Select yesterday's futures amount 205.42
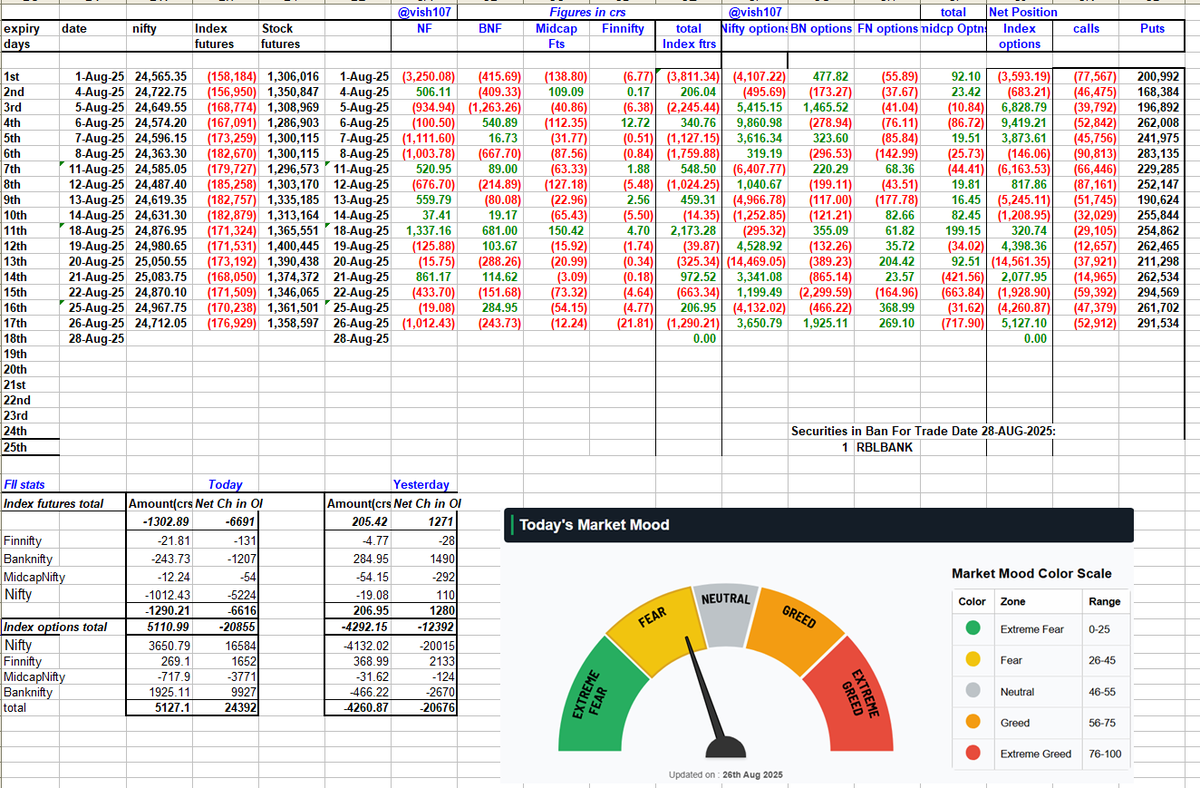 point(368,522)
